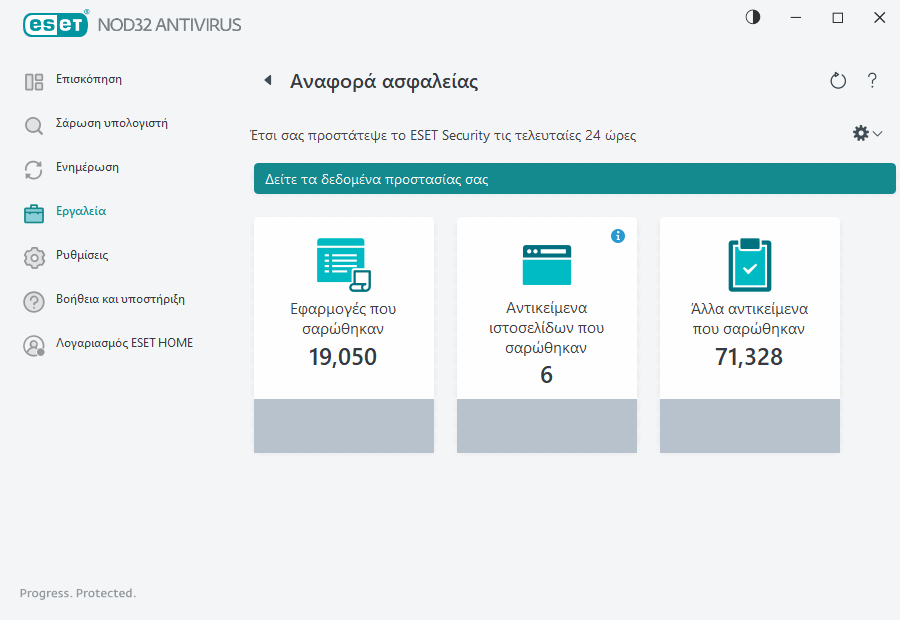Click the Ενημέρωση update arrows icon
The height and width of the screenshot is (620, 900).
34,167
